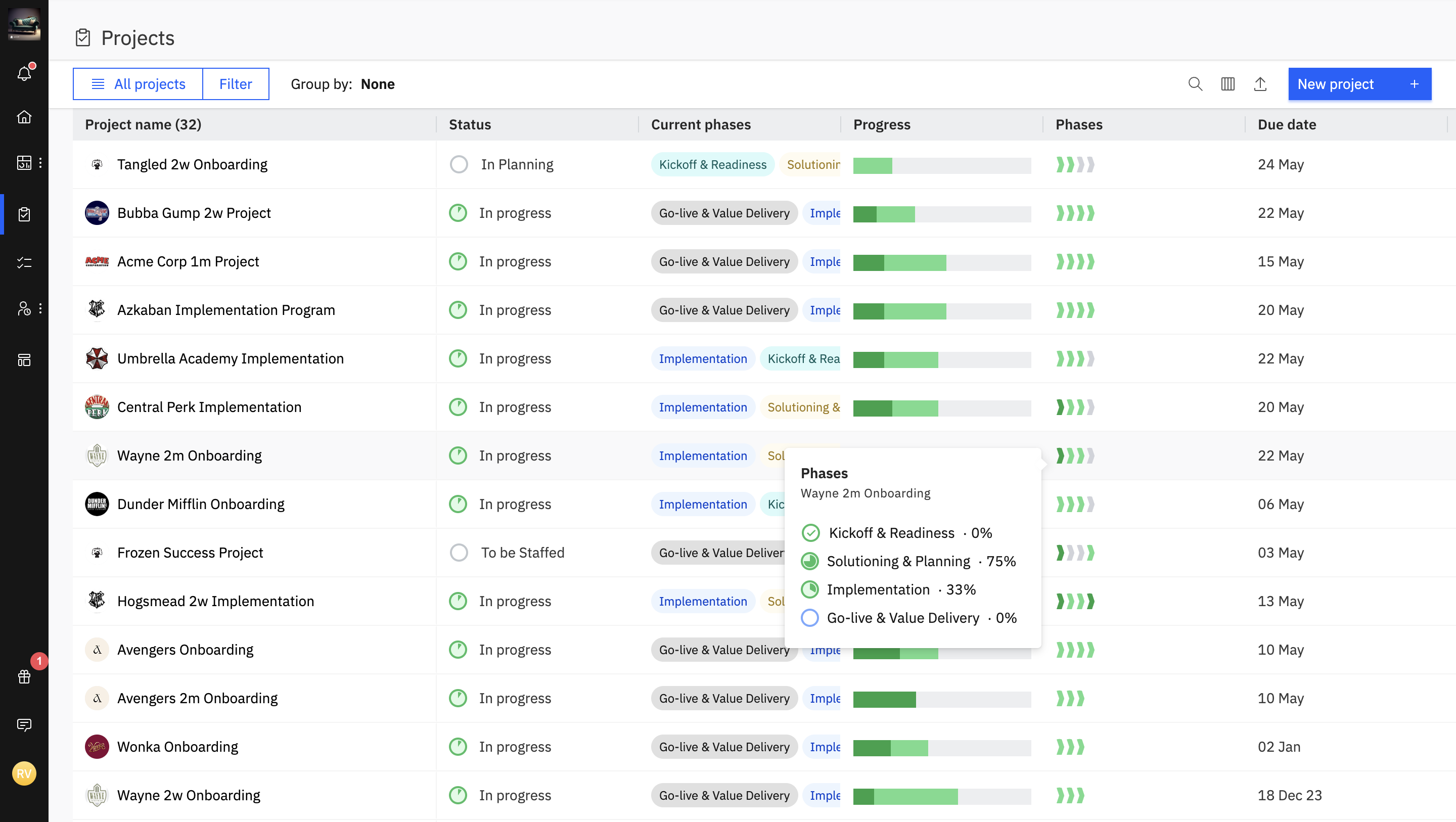Open the notifications bell icon

(24, 73)
